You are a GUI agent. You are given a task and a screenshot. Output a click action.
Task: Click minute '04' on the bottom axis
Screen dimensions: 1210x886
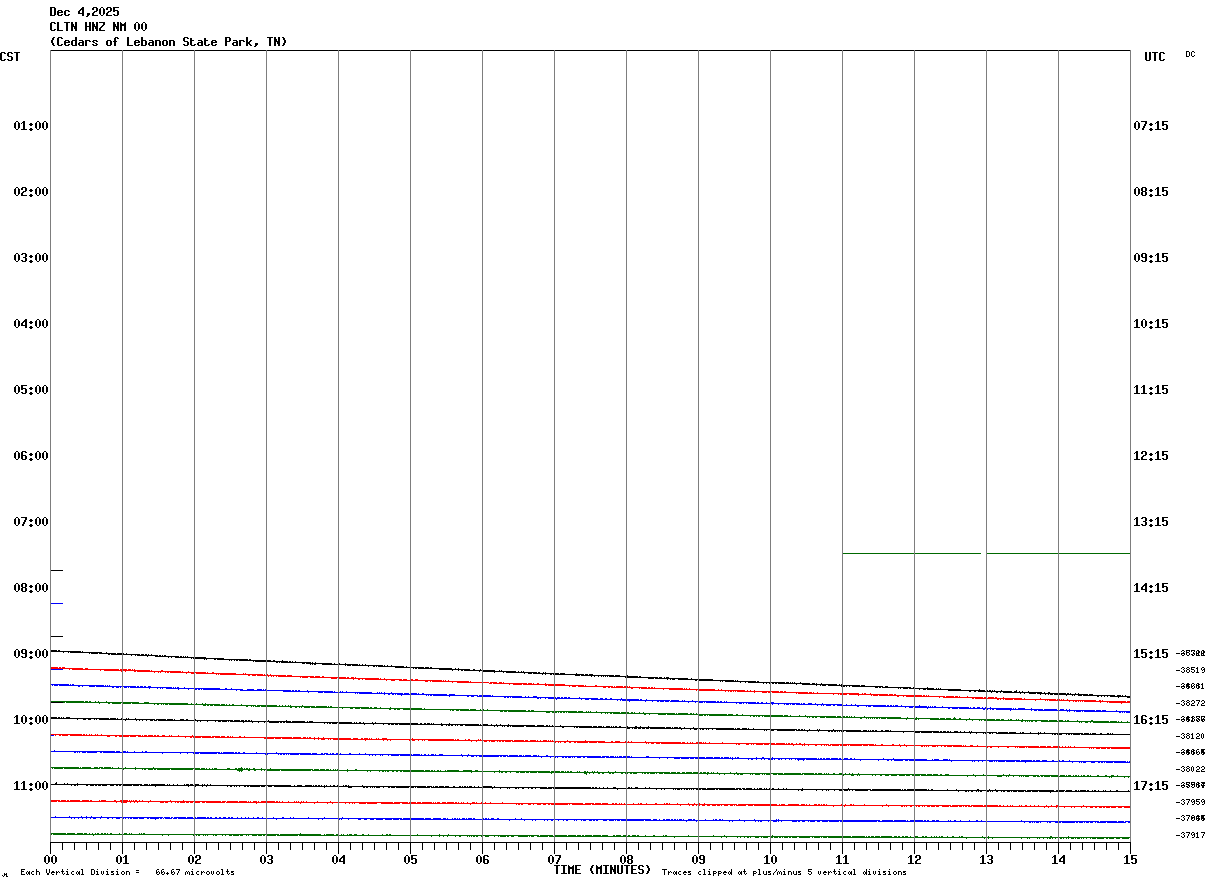coord(338,860)
